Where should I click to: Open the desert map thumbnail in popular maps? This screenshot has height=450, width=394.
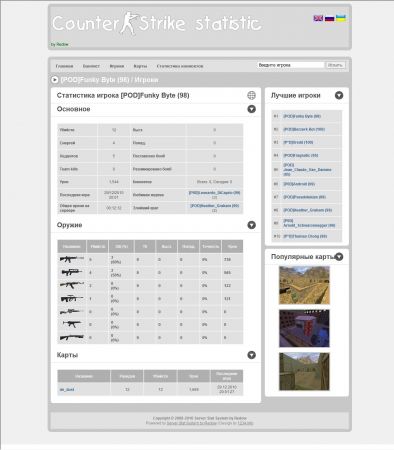304,285
